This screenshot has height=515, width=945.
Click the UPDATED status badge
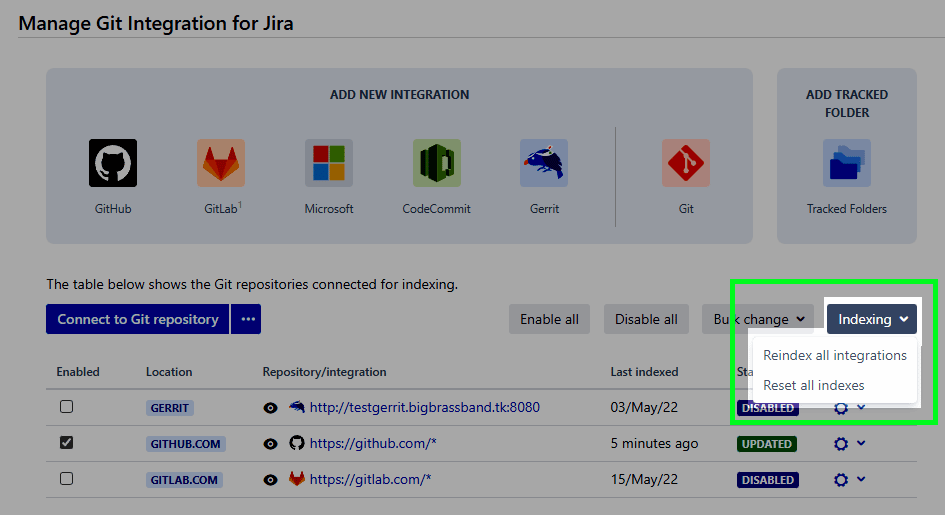pyautogui.click(x=767, y=444)
